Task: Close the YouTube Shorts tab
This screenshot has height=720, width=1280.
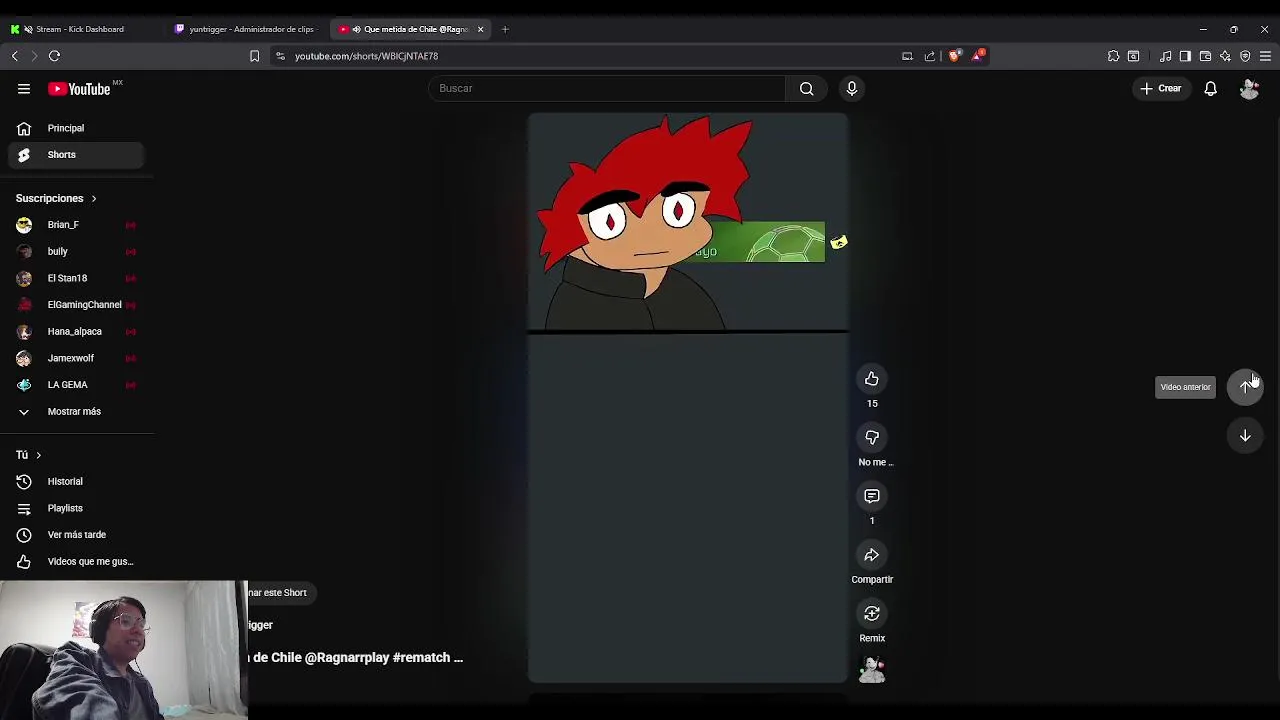Action: click(x=480, y=29)
